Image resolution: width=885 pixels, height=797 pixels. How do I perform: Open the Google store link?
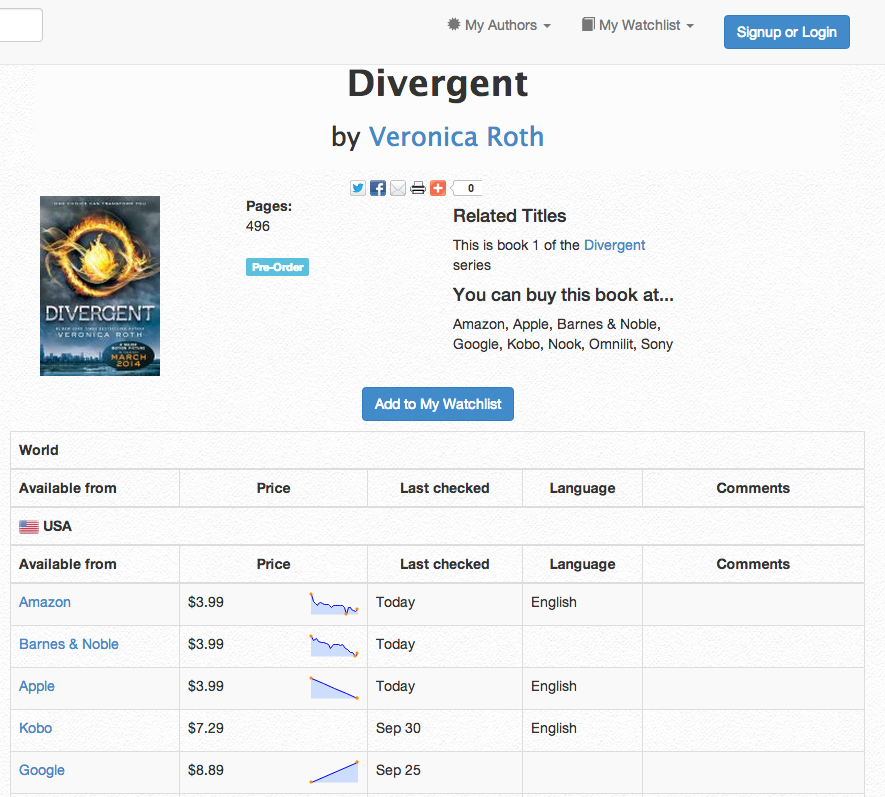click(x=42, y=770)
